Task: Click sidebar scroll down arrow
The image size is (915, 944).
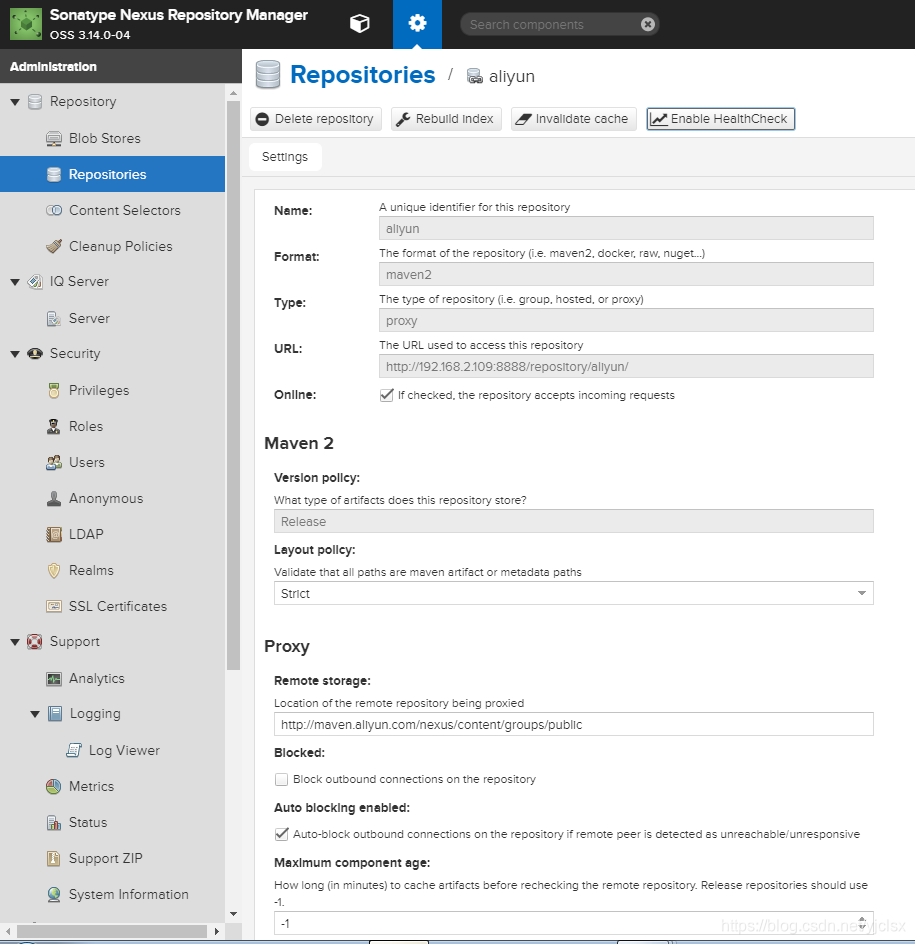Action: 234,914
